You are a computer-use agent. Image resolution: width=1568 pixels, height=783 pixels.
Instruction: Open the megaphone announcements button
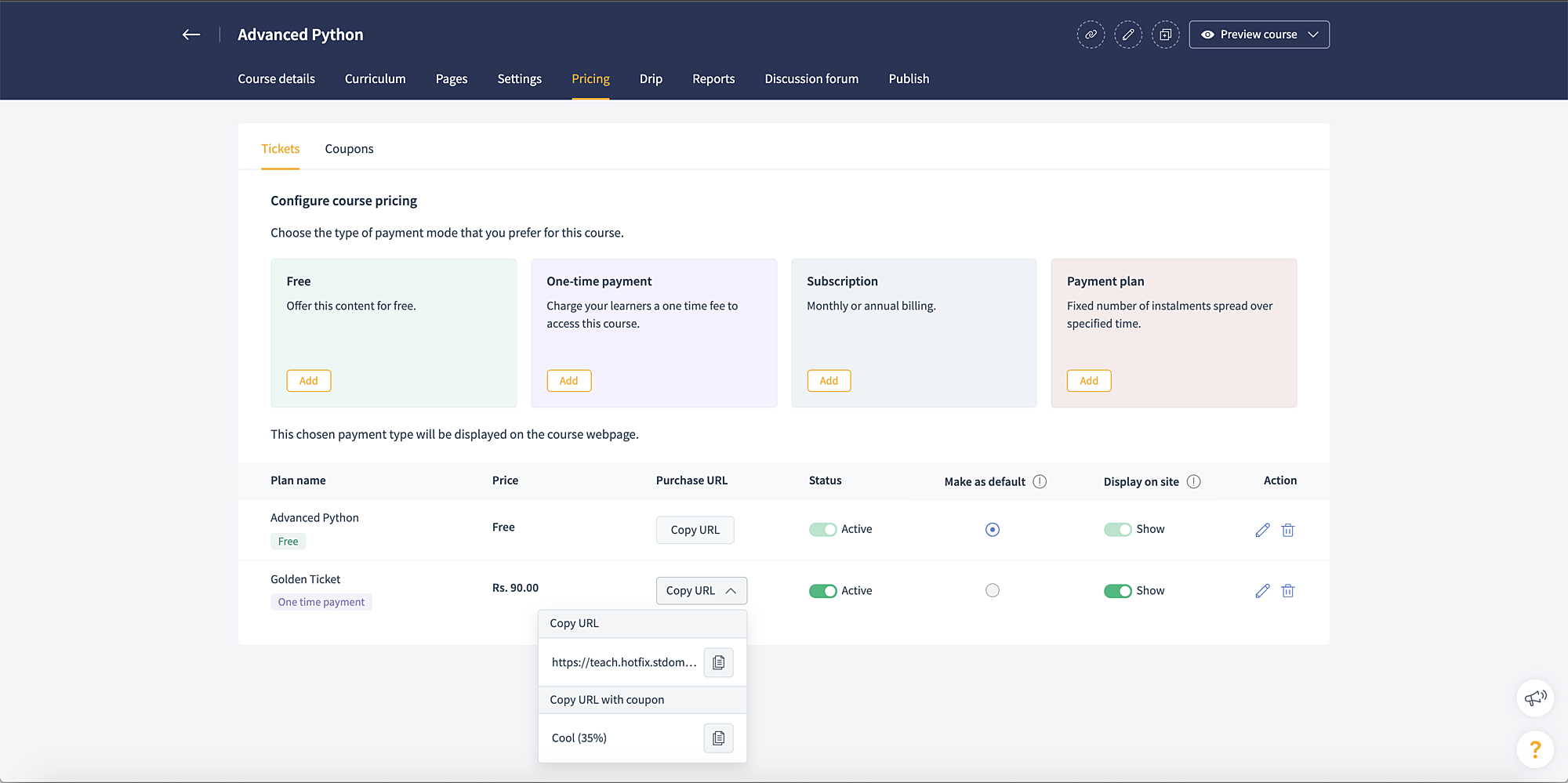pos(1535,698)
